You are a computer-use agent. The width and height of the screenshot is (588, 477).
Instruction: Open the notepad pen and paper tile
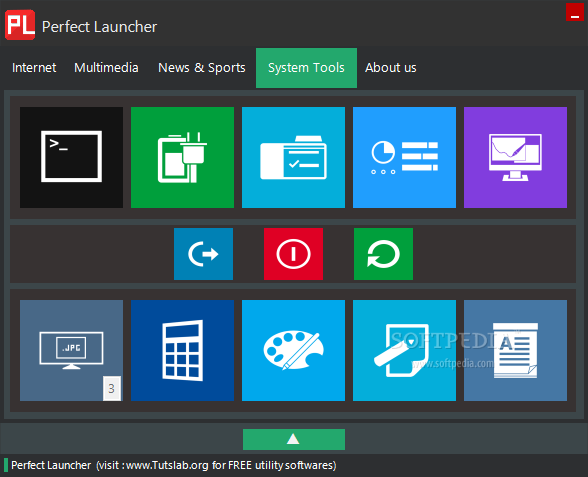pos(404,350)
